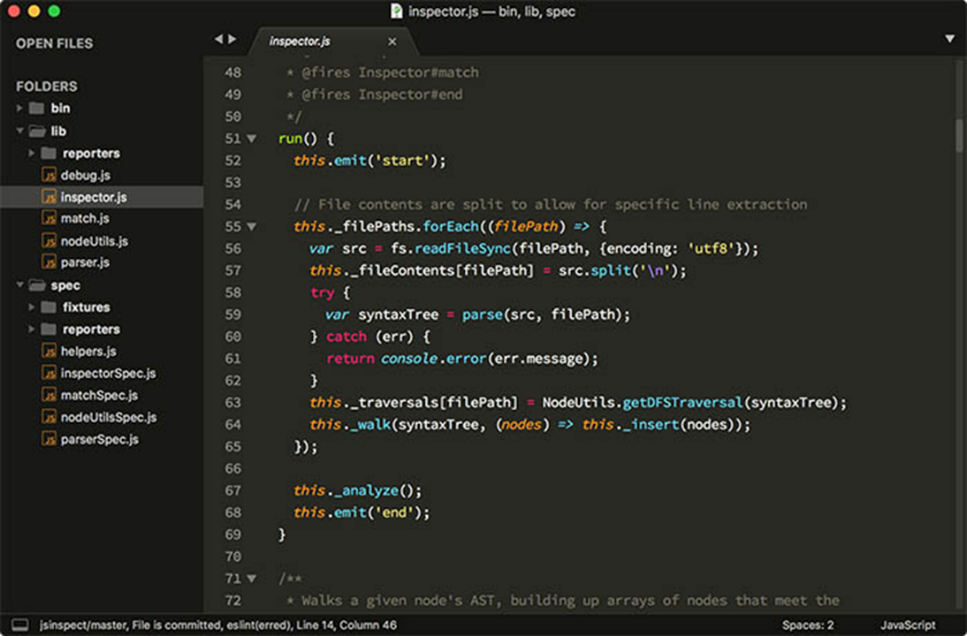Open debug.js from the sidebar
The image size is (967, 636).
[x=86, y=175]
